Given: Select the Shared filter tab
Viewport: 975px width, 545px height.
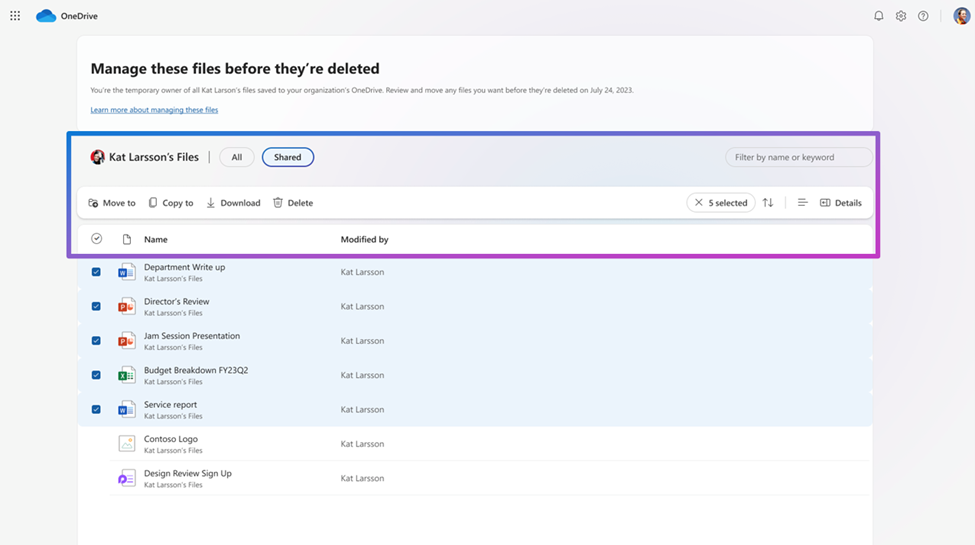Looking at the screenshot, I should 287,157.
